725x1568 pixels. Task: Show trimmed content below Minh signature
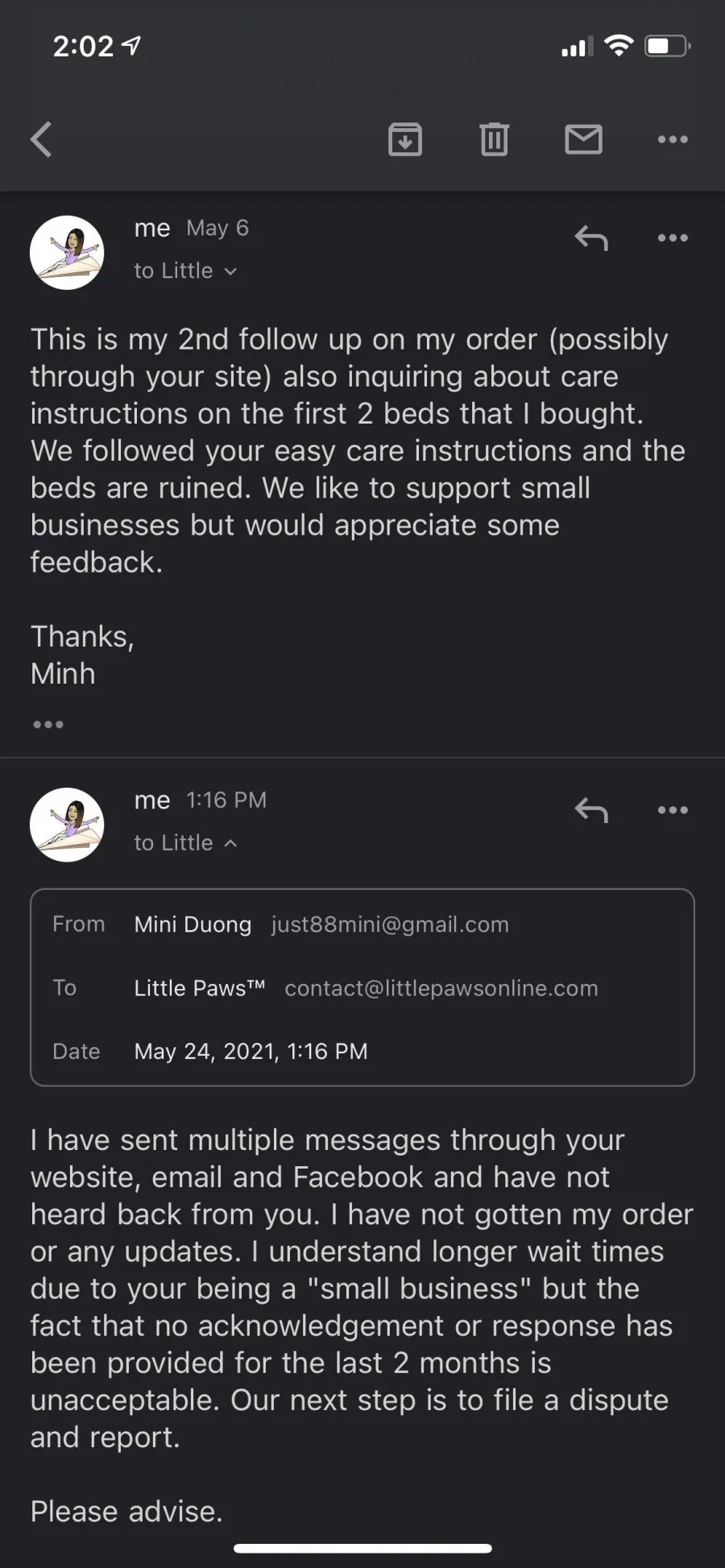tap(48, 724)
